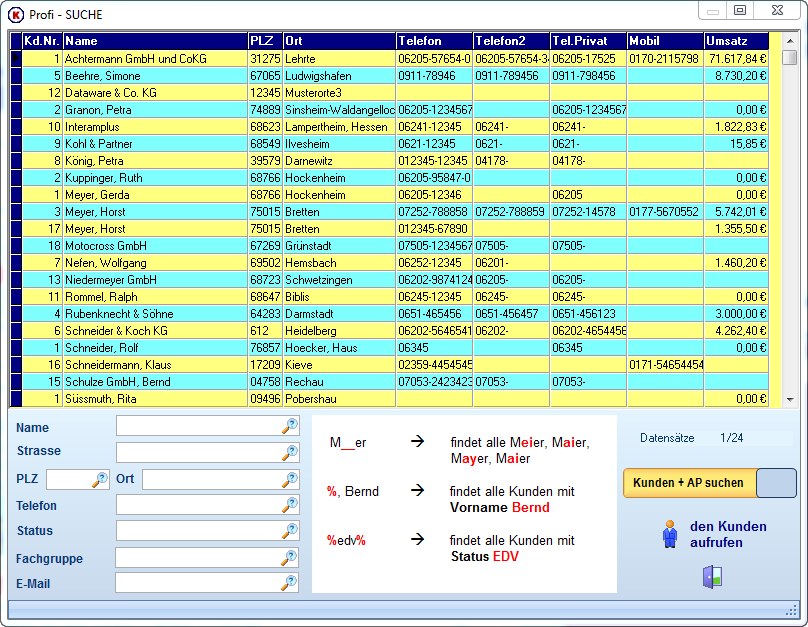Click the 'Kunden + AP suchen' button
This screenshot has width=808, height=627.
coord(689,483)
